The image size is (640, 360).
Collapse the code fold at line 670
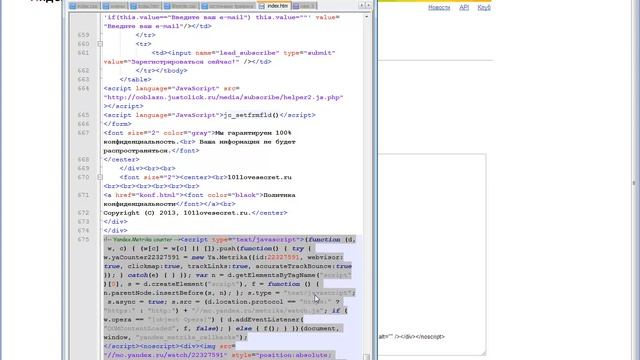tap(100, 178)
